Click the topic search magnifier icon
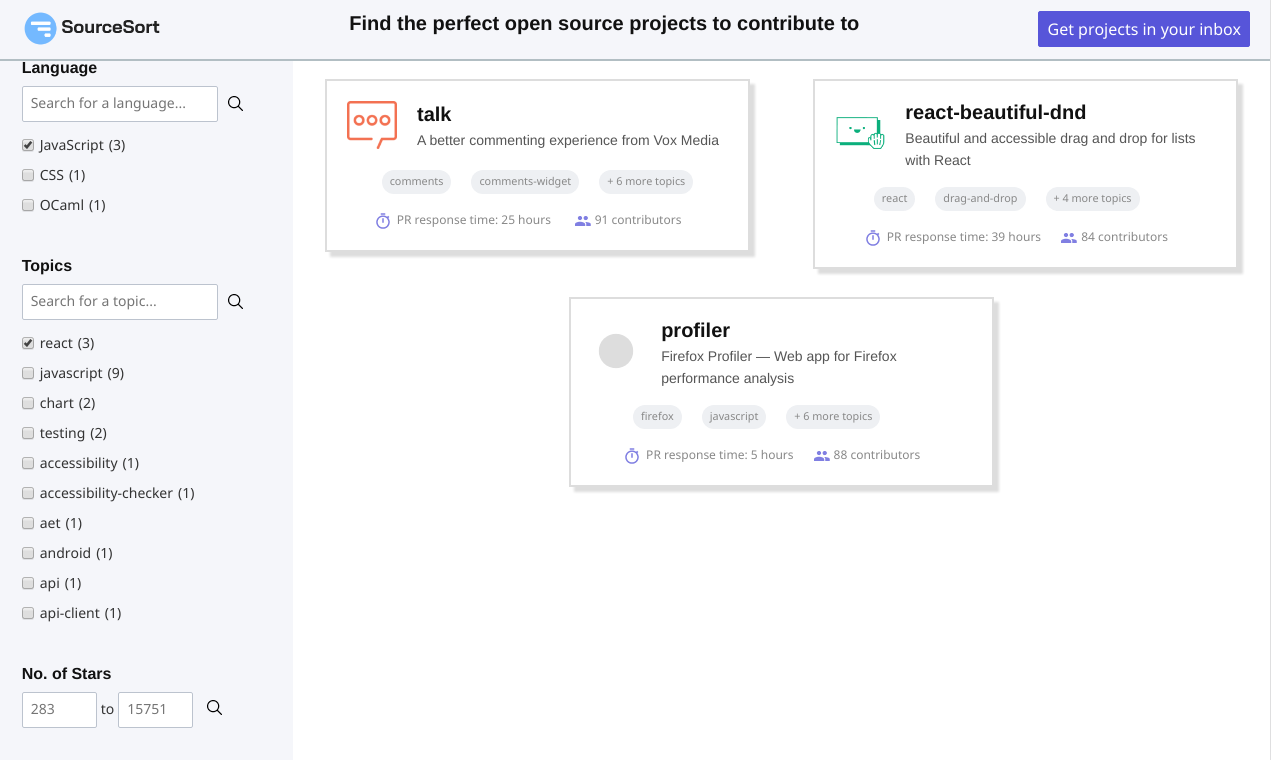1271x760 pixels. pos(235,301)
